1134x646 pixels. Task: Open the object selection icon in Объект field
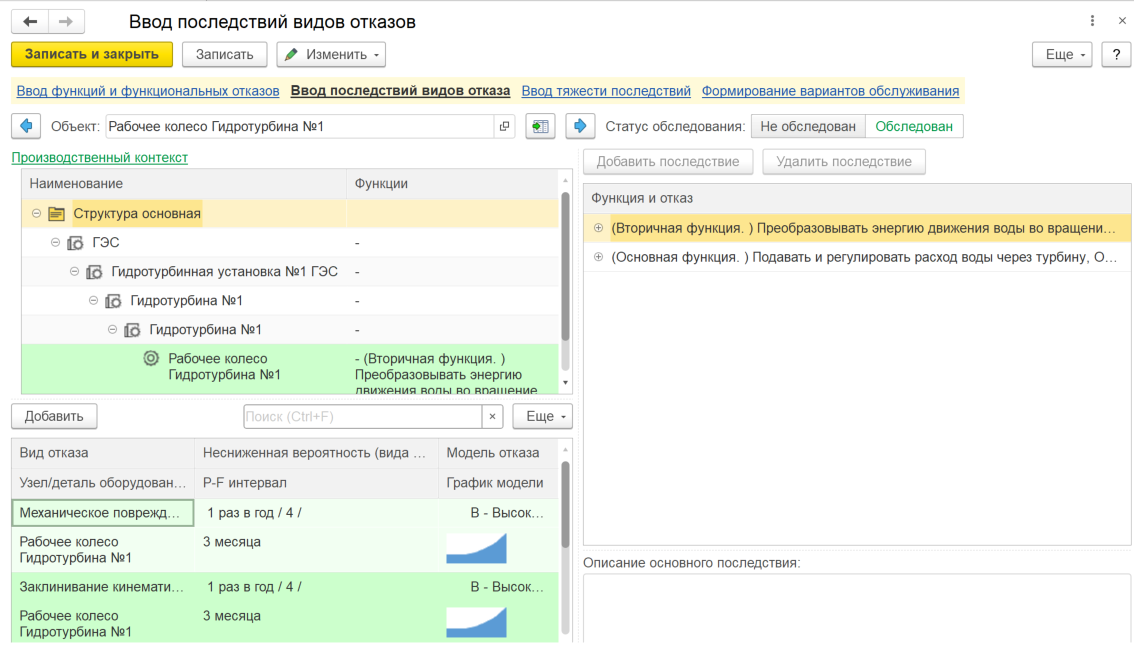(x=504, y=126)
